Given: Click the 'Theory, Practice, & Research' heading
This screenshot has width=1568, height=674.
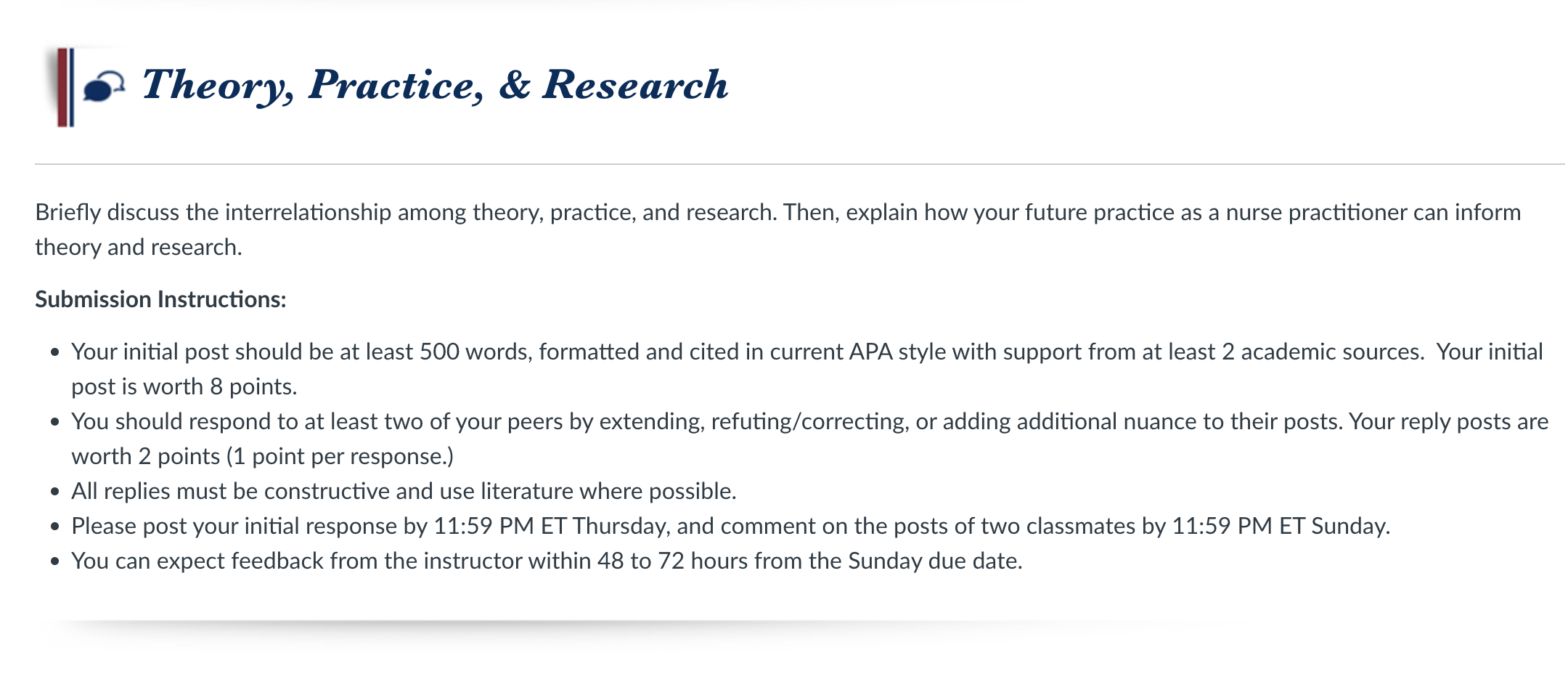Looking at the screenshot, I should 434,86.
